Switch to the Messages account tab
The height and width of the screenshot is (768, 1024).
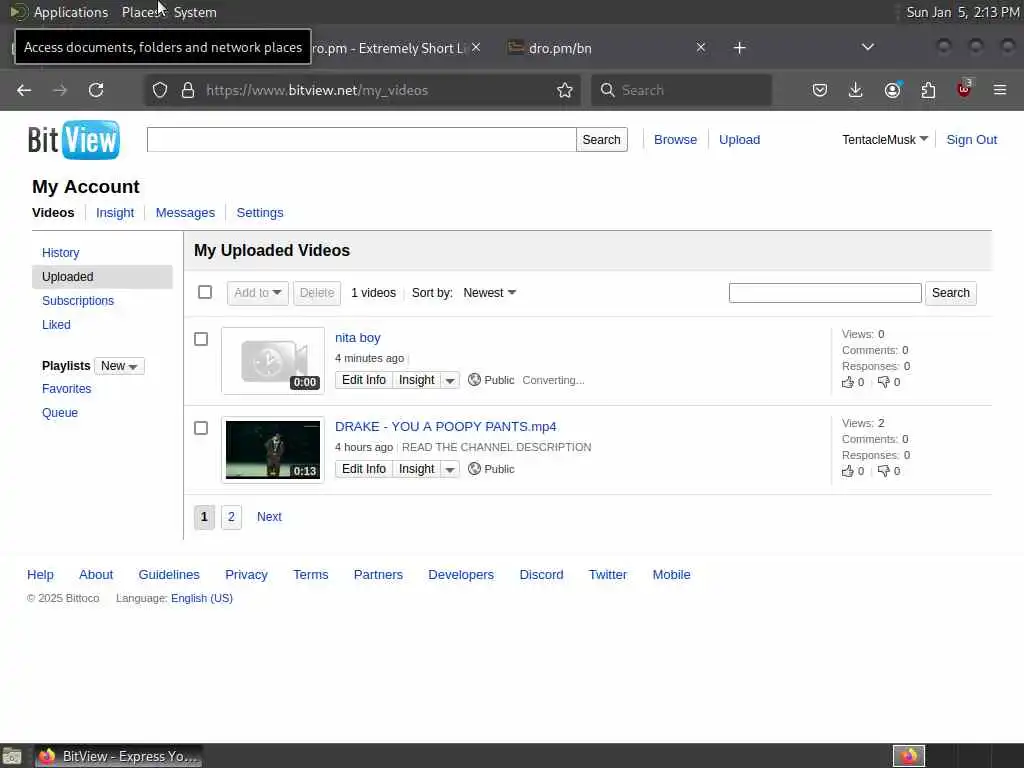[x=185, y=212]
